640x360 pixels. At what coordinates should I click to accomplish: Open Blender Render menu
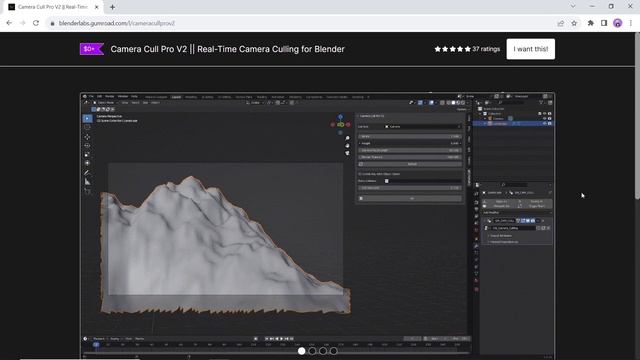[110, 97]
